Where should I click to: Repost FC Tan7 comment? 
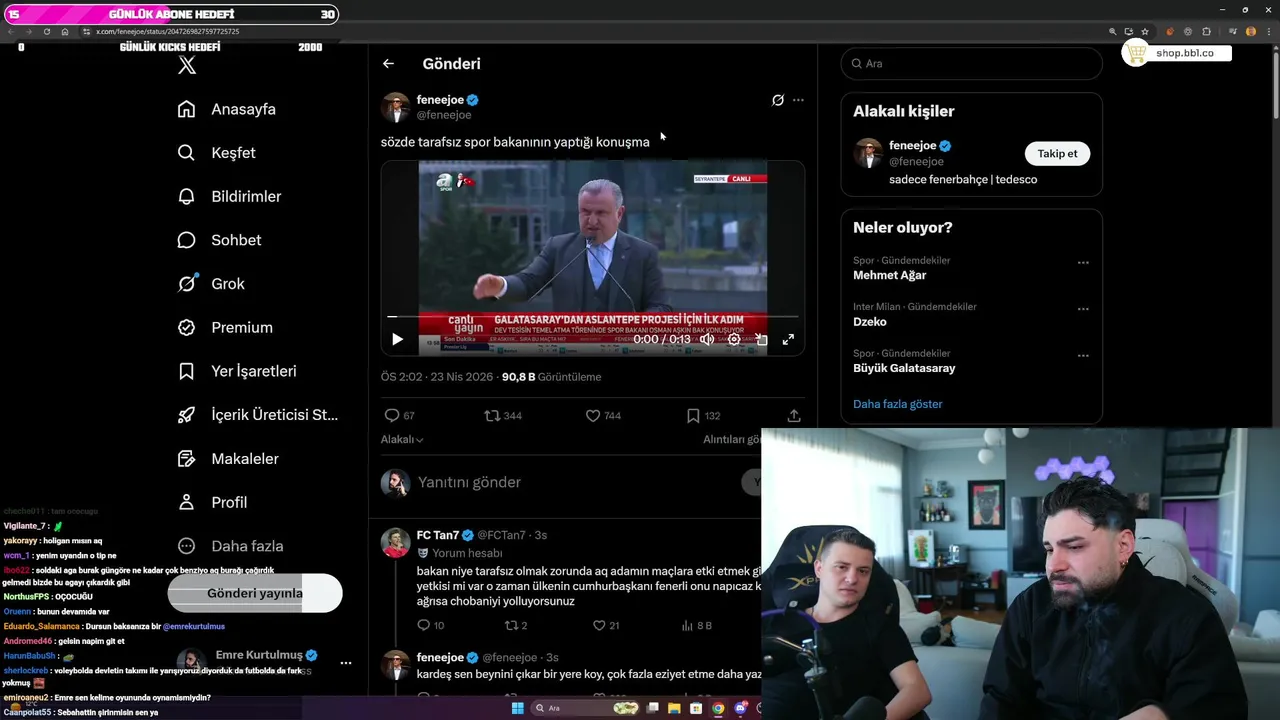click(x=511, y=625)
